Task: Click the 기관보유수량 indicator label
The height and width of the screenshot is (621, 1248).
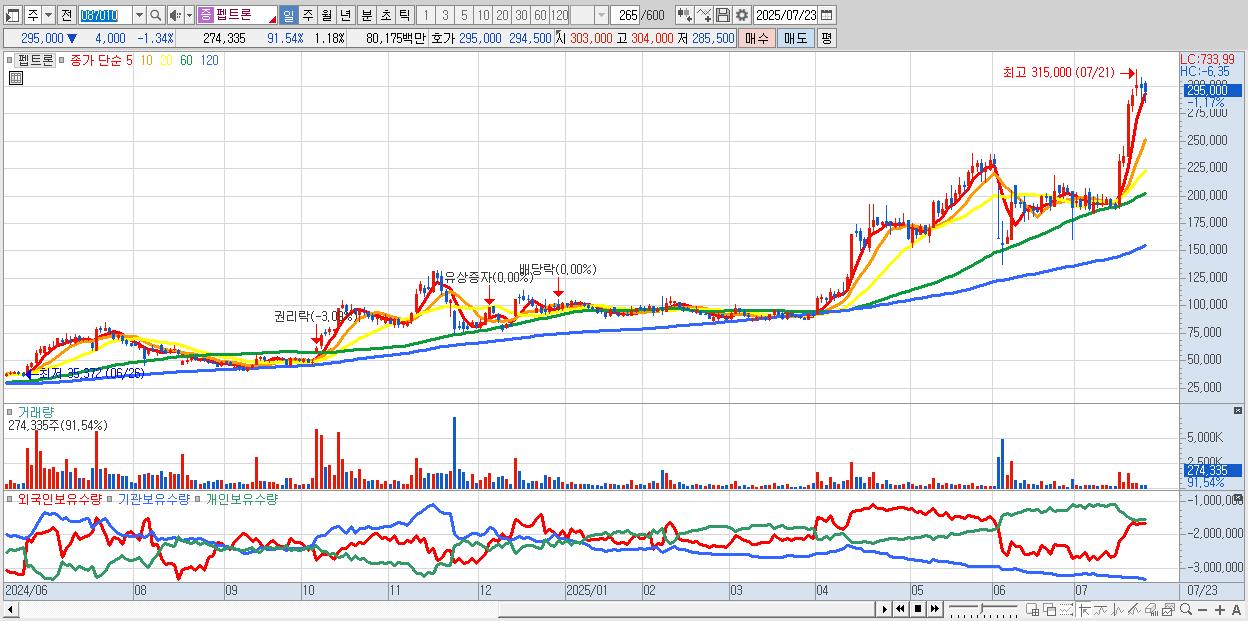Action: click(153, 498)
